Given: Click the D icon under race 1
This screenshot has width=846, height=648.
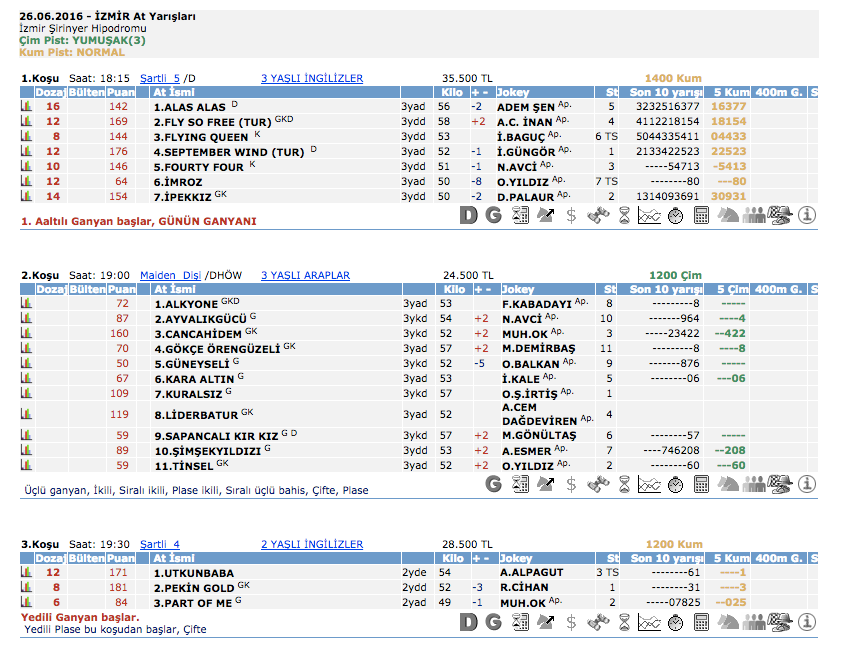Looking at the screenshot, I should point(469,214).
